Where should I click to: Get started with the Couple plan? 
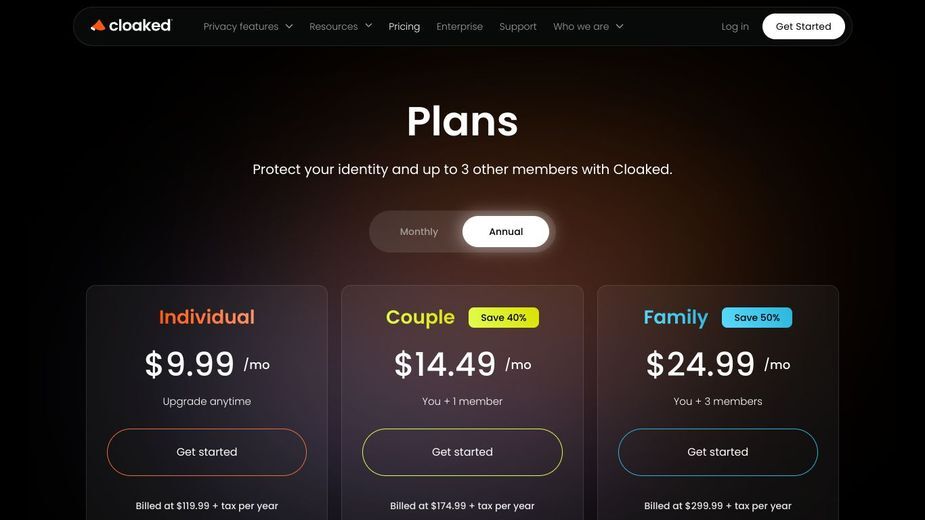click(x=462, y=452)
